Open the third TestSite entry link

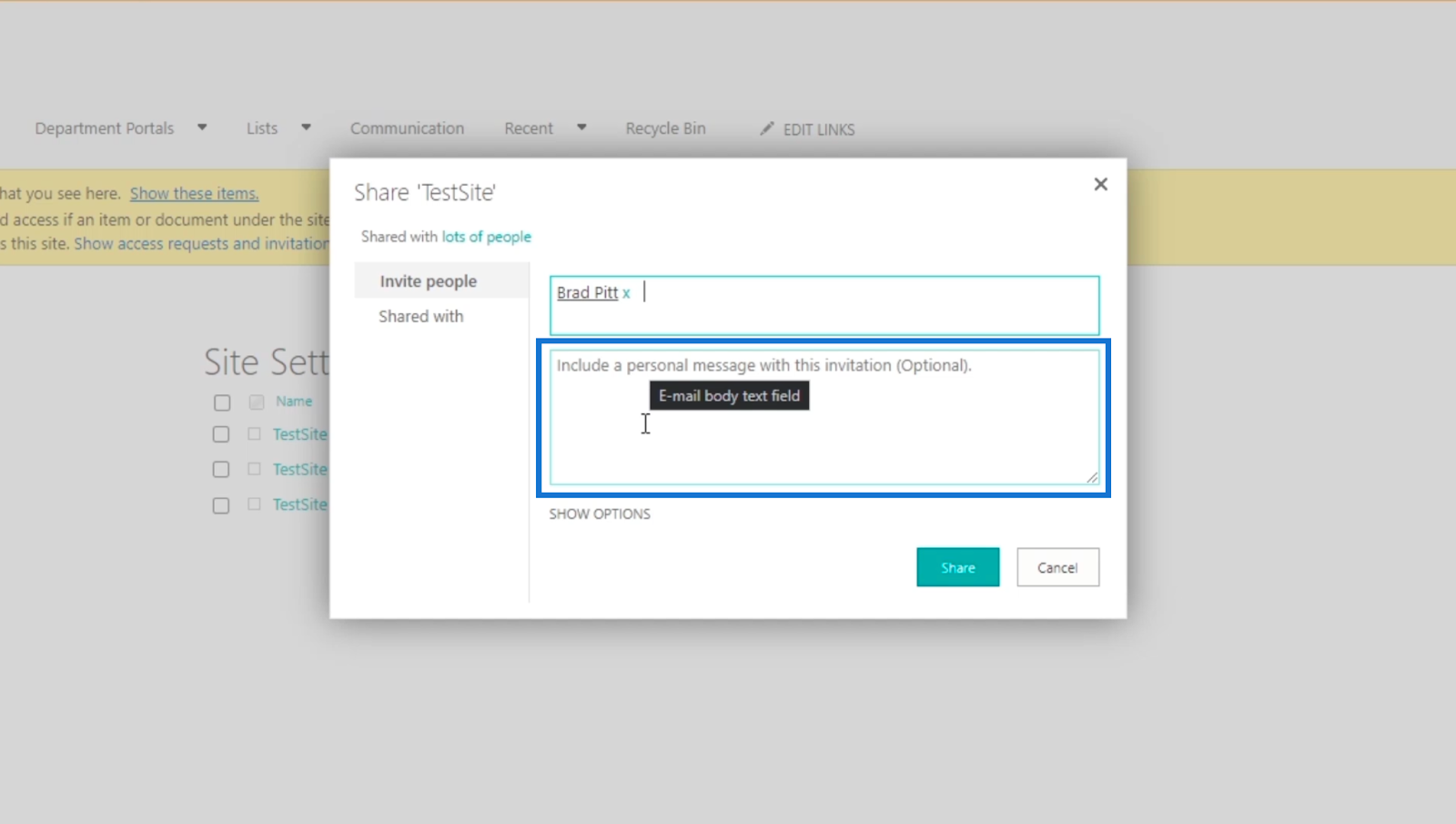pyautogui.click(x=300, y=504)
